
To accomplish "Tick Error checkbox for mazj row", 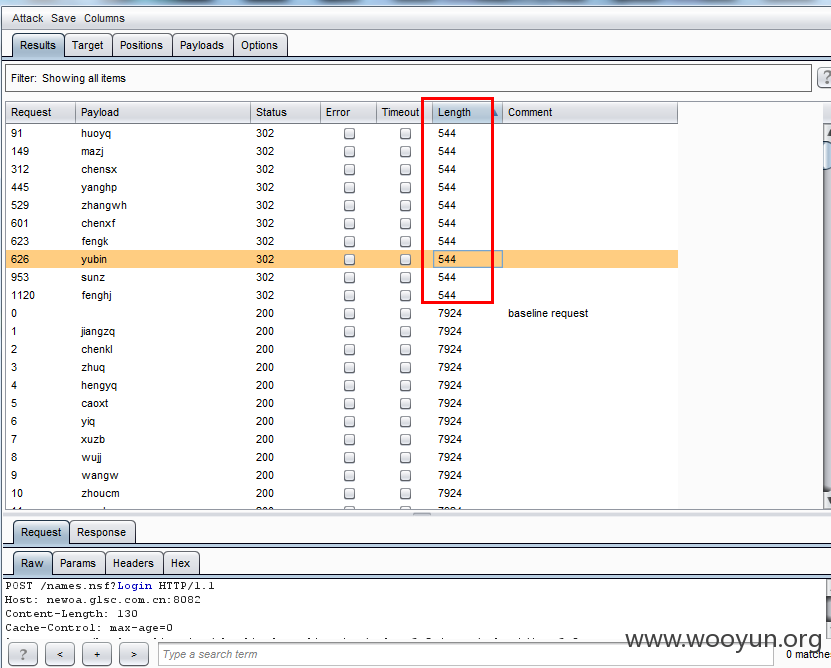I will [x=349, y=152].
